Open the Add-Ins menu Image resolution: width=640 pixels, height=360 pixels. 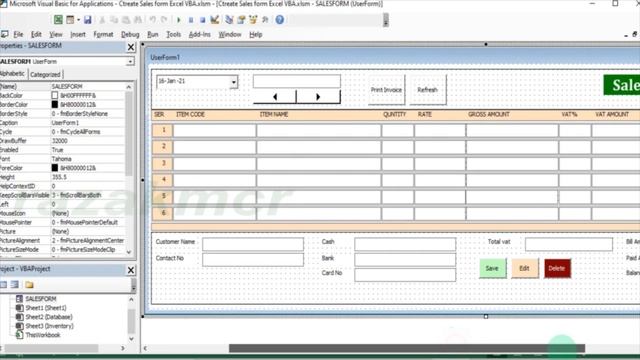point(200,35)
